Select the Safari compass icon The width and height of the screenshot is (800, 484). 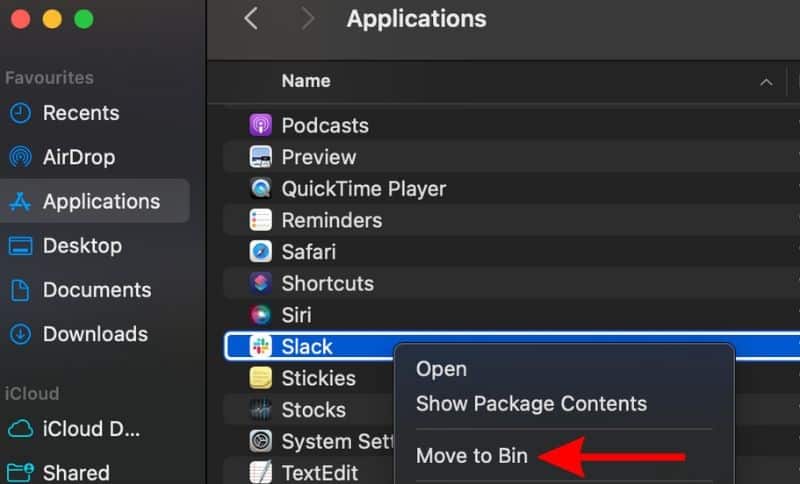tap(261, 252)
